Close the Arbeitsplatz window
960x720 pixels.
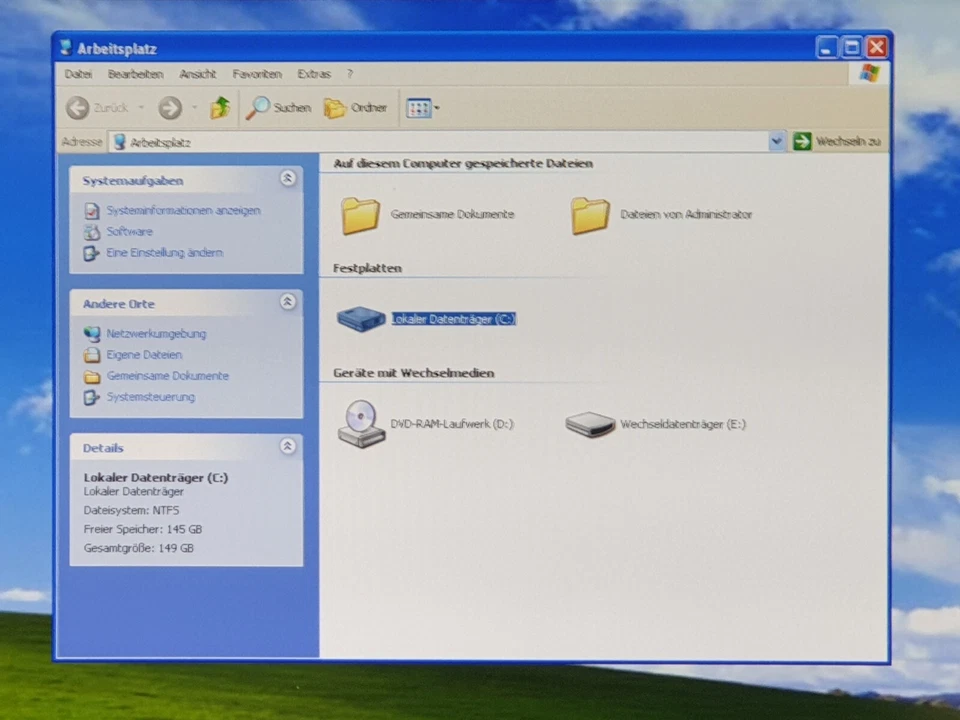[877, 47]
